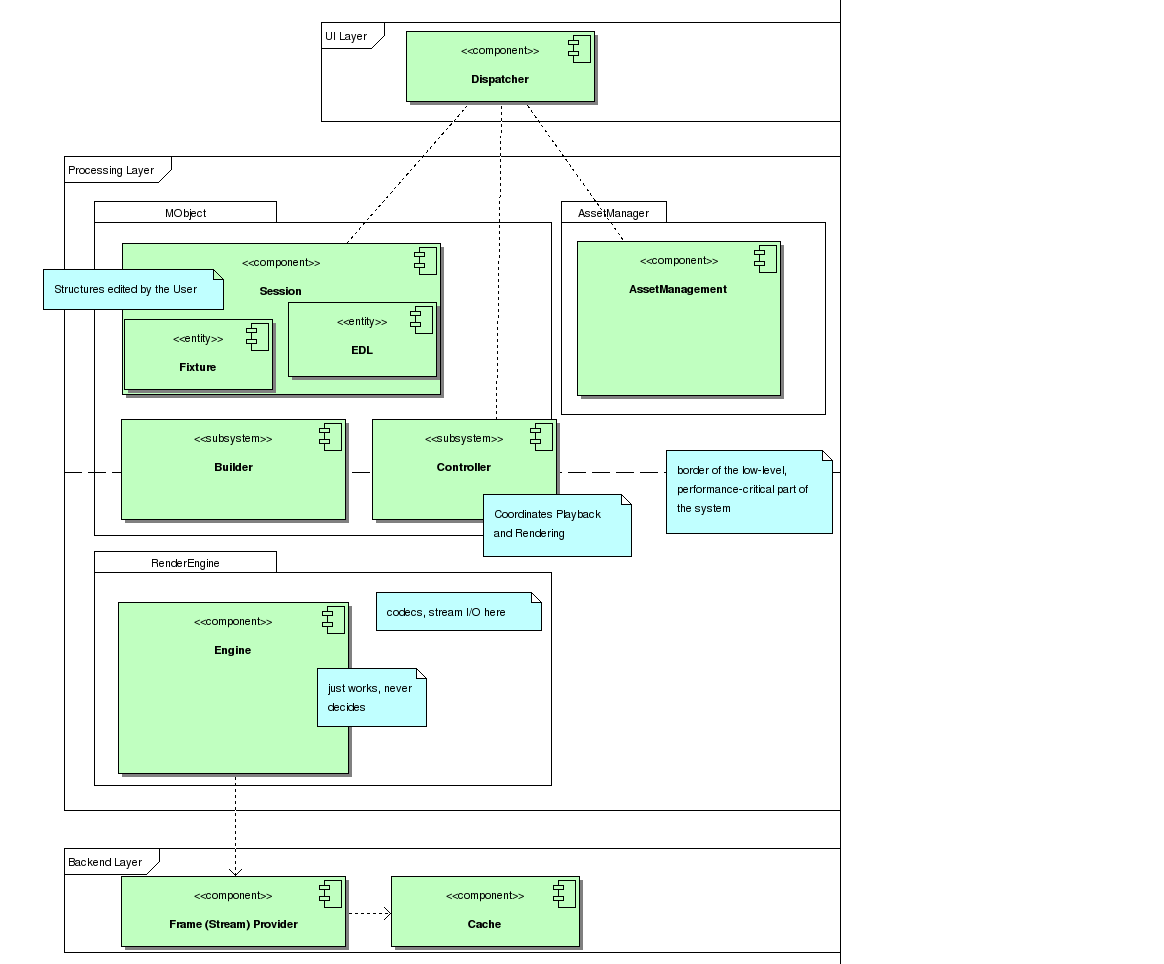Click the Builder subsystem's icon

(x=330, y=436)
